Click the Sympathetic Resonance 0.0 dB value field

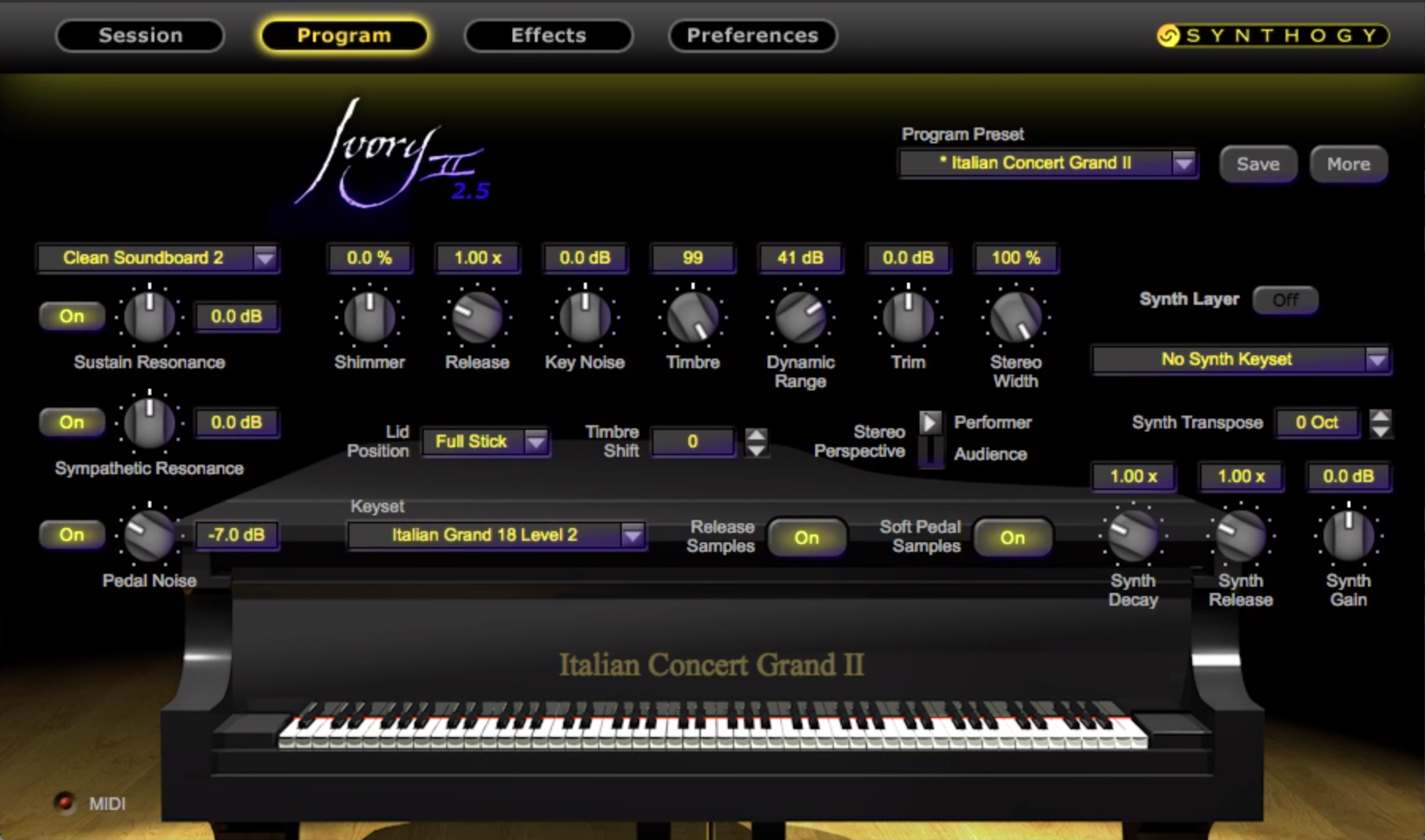tap(236, 422)
